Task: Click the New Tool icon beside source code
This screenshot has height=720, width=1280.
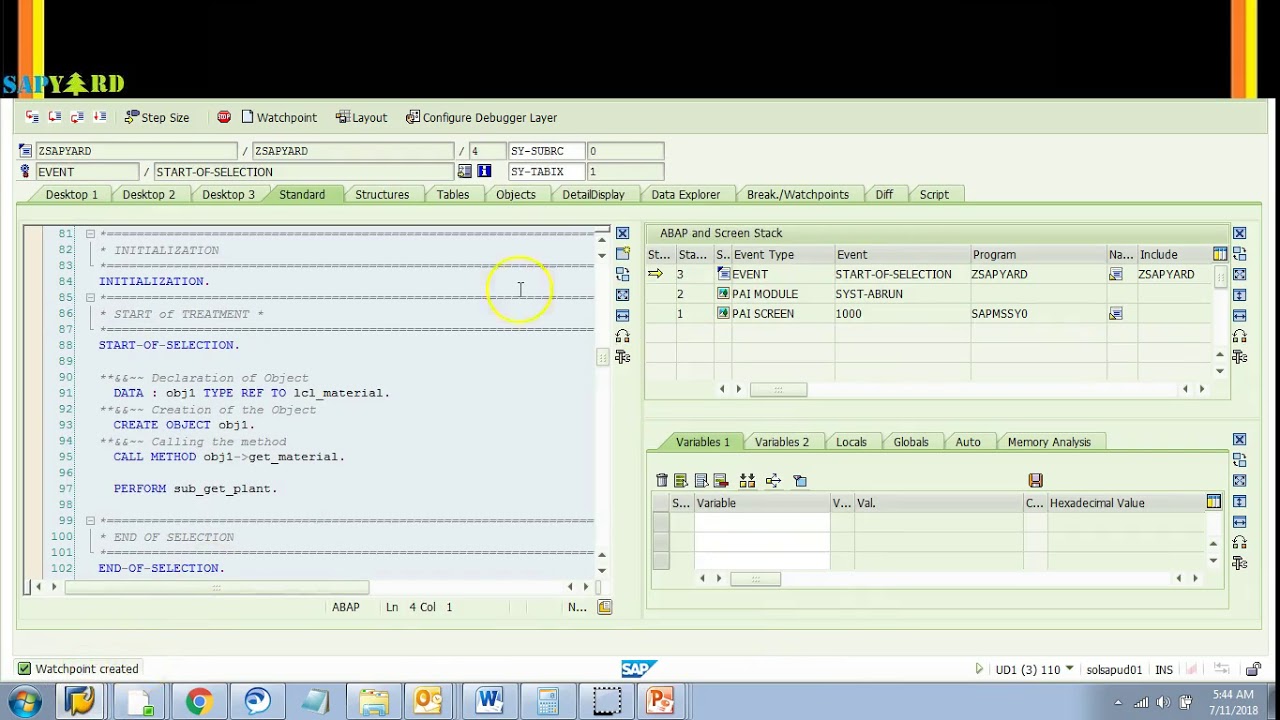Action: (x=622, y=254)
